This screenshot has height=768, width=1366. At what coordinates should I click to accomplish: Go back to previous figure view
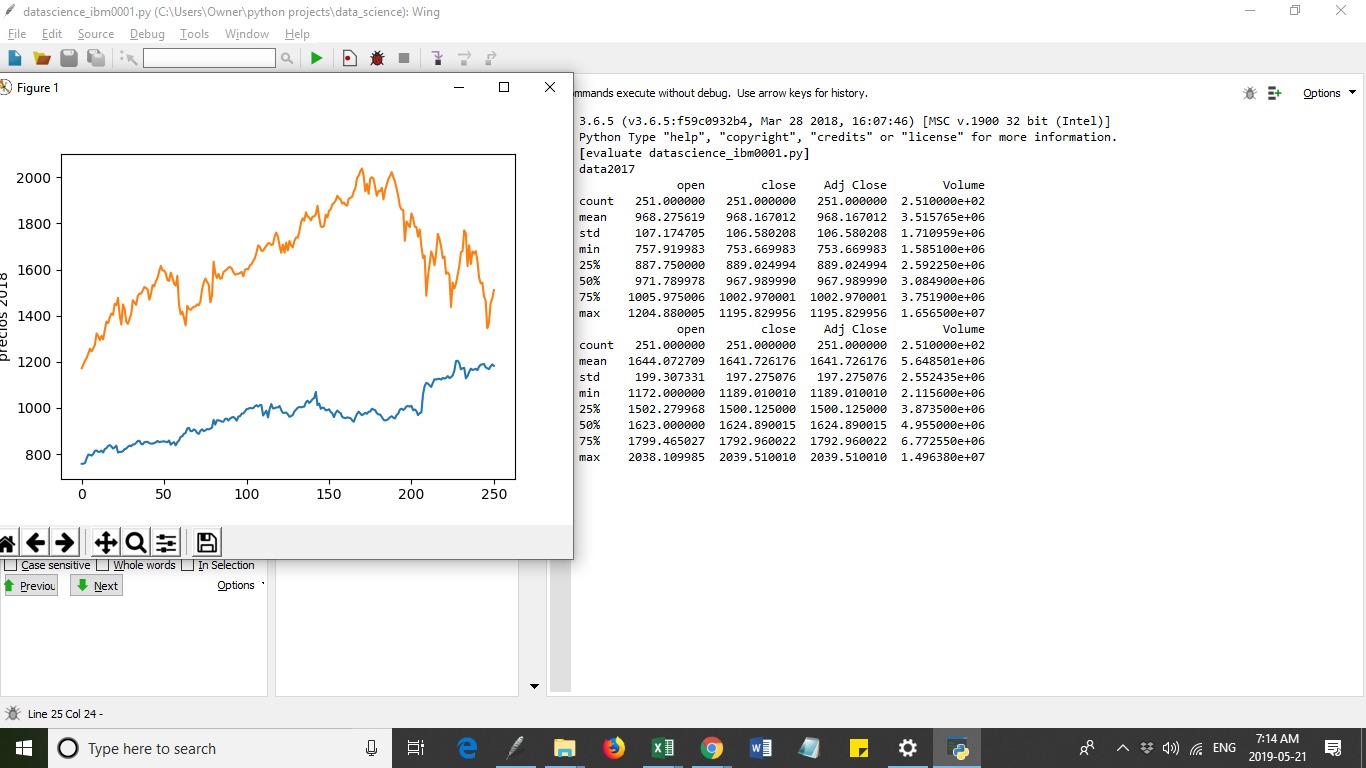point(37,542)
